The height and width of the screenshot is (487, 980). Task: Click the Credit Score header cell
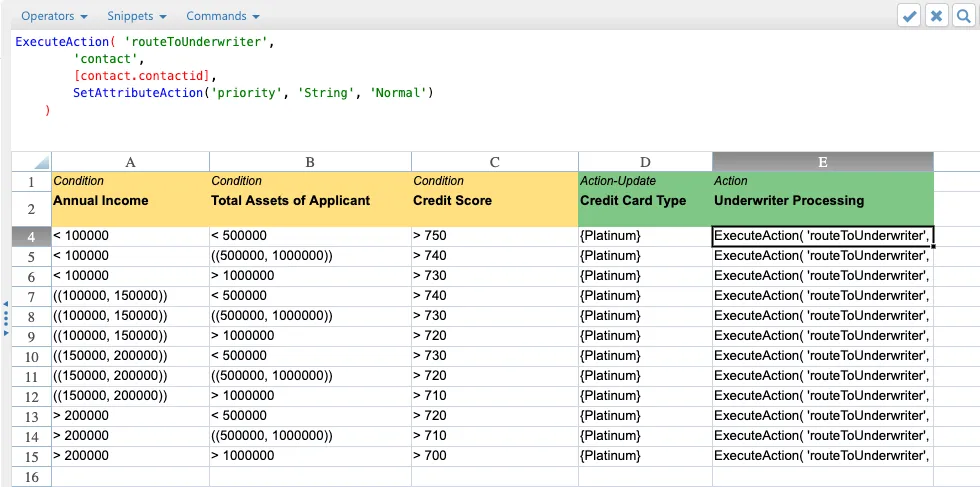click(x=494, y=209)
